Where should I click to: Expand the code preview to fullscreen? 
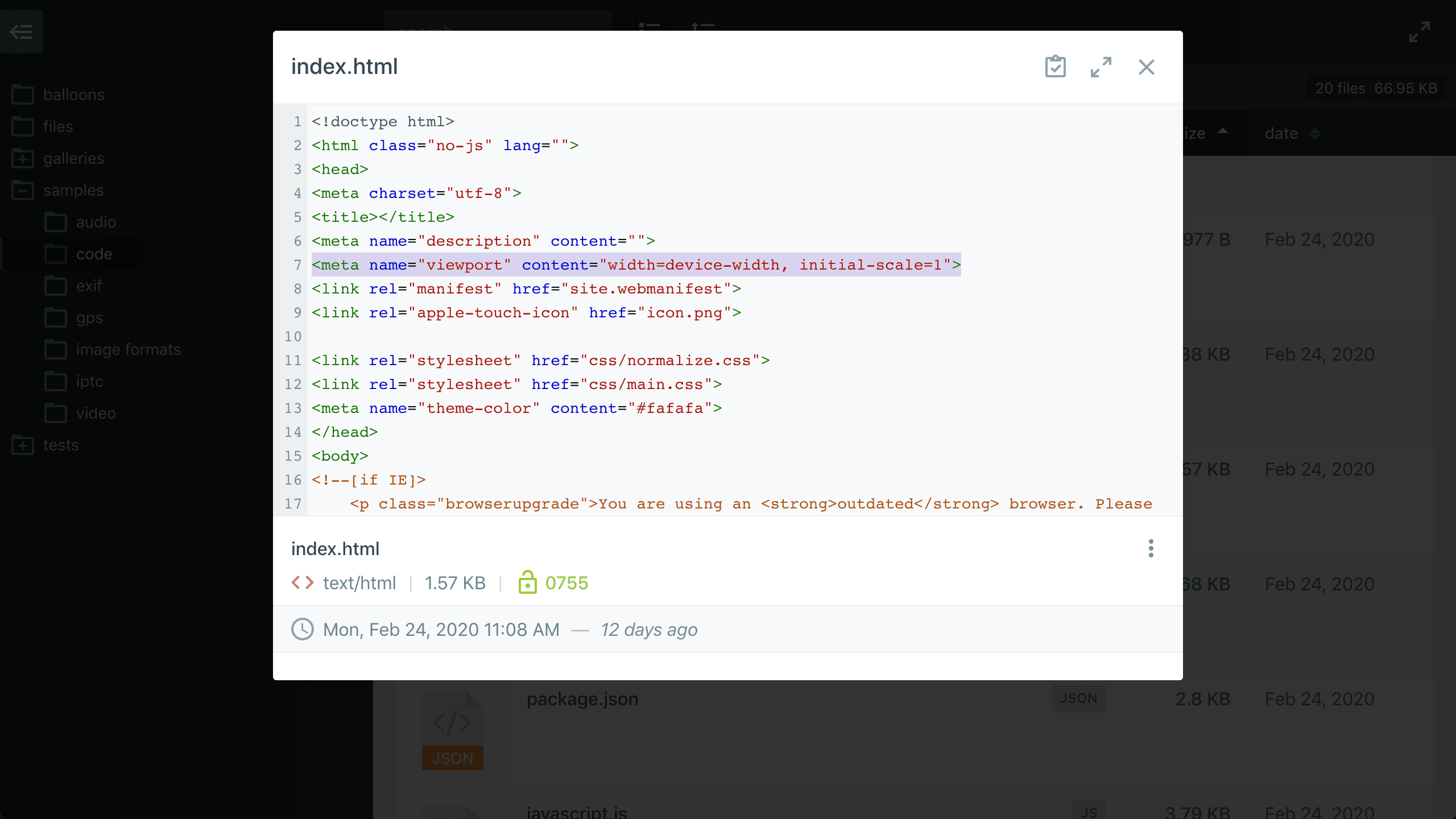(x=1102, y=67)
